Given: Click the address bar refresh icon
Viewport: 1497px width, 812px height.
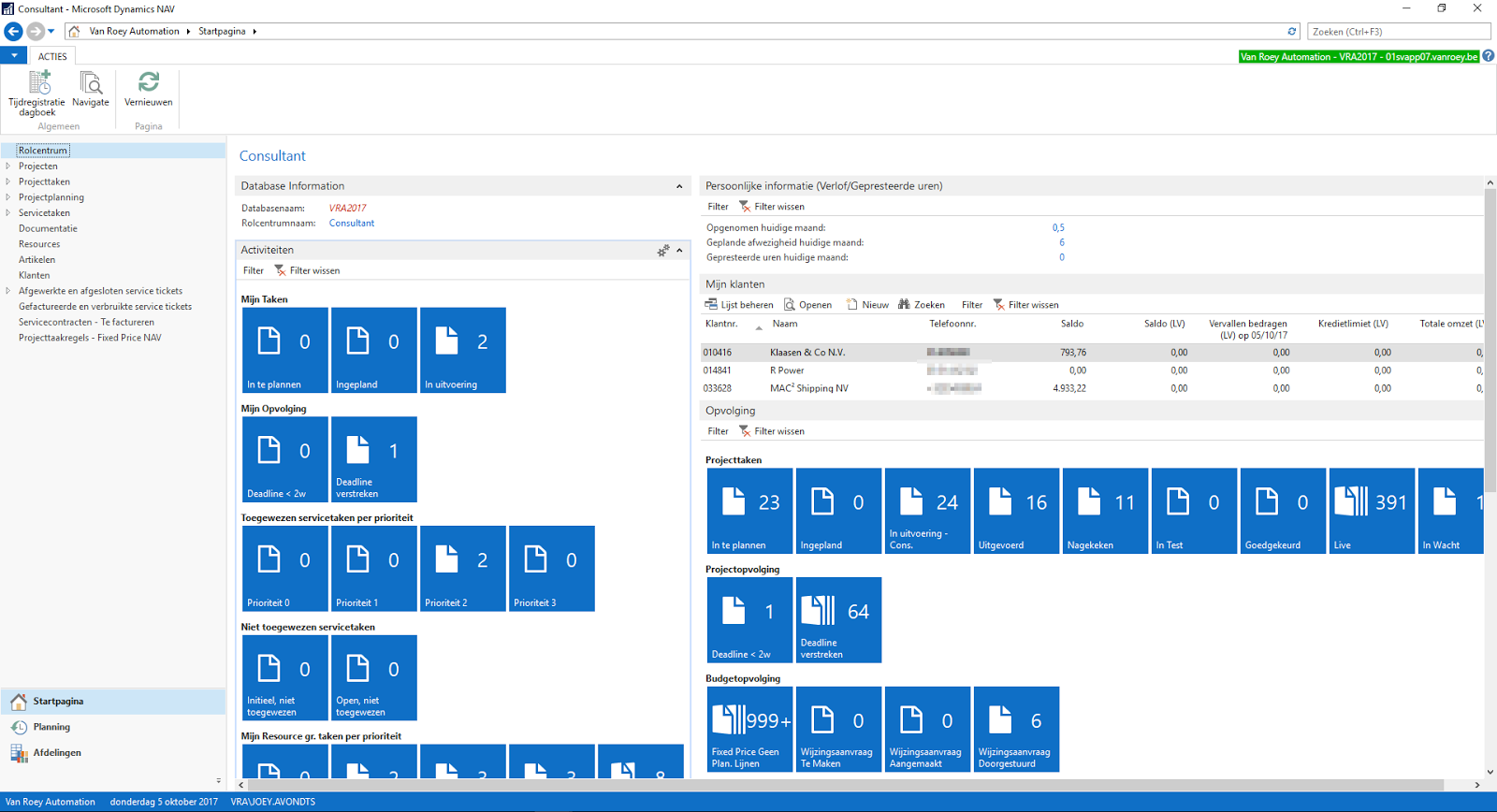Looking at the screenshot, I should pos(1292,31).
